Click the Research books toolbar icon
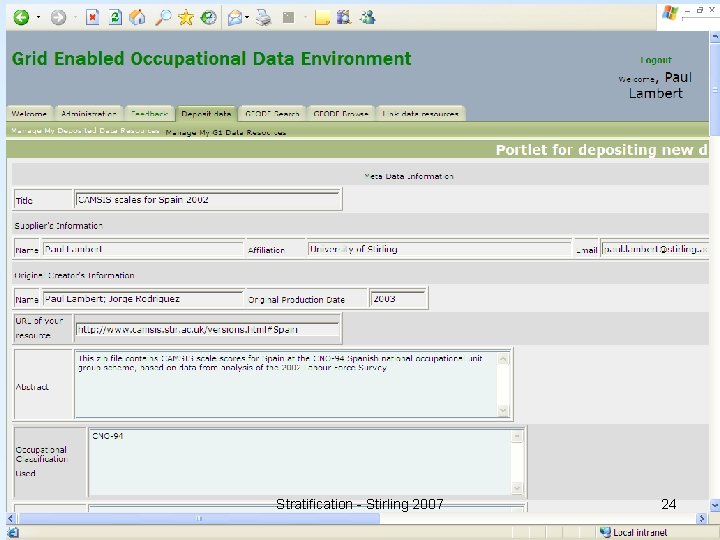Screen dimensions: 720x540 point(344,18)
